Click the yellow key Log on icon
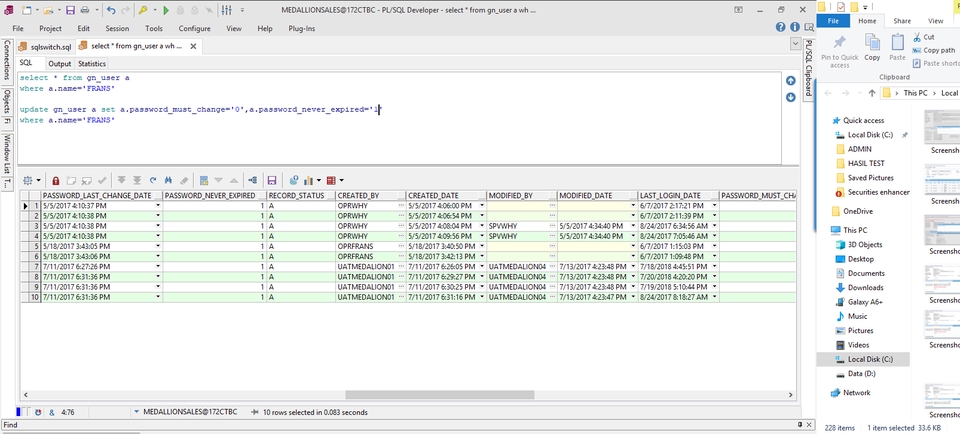Viewport: 960px width, 434px height. [x=142, y=10]
